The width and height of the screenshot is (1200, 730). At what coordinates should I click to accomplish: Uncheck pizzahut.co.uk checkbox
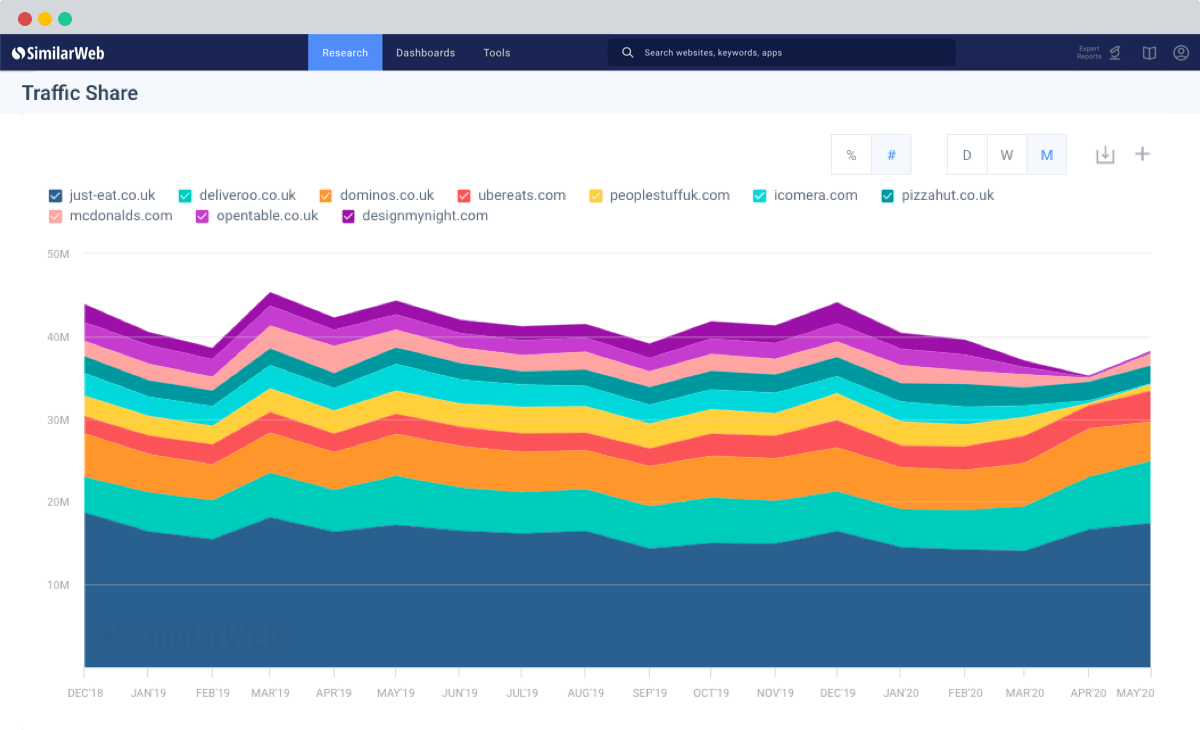click(888, 196)
